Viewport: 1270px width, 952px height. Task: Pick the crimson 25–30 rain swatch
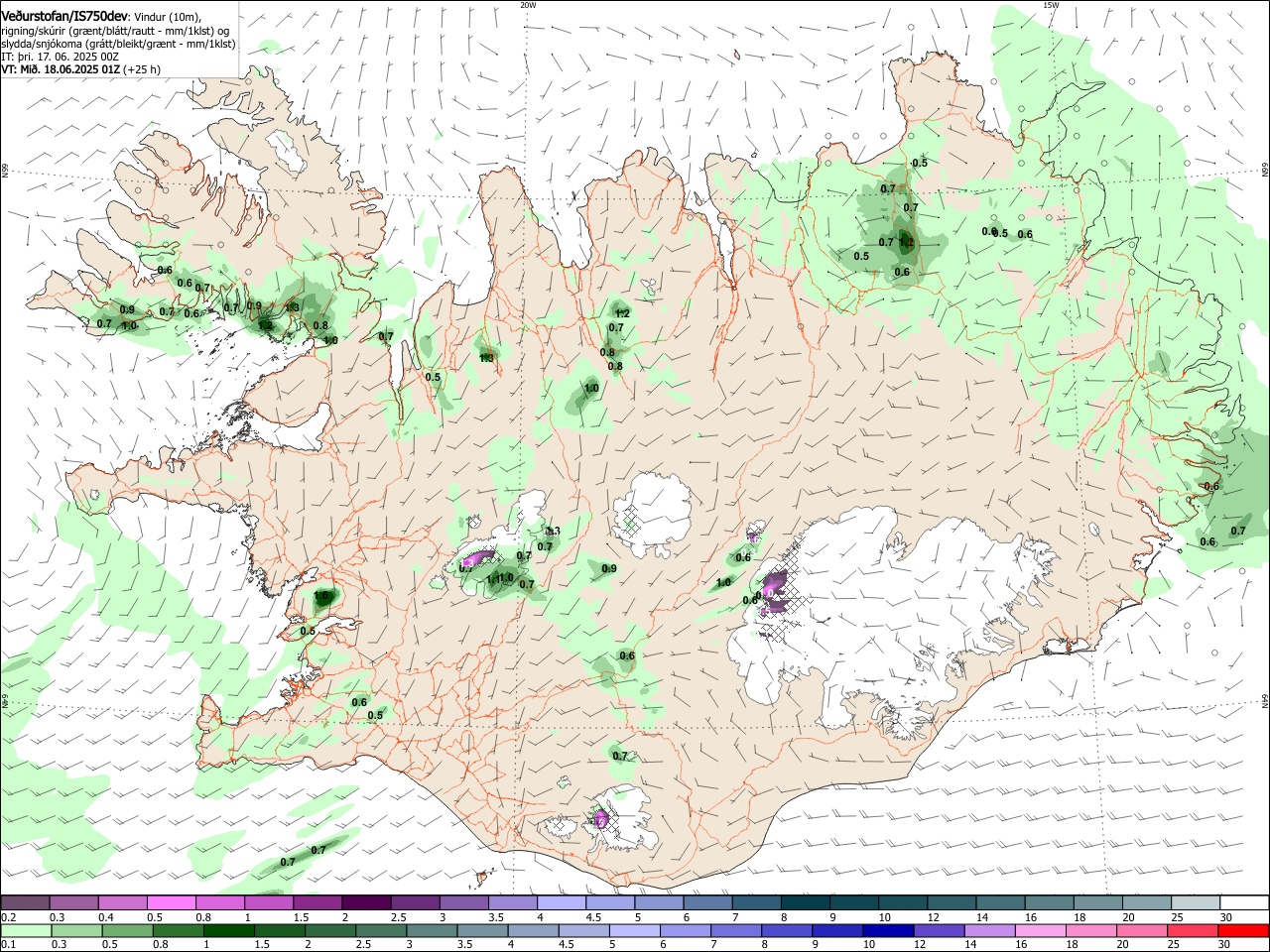click(1191, 930)
